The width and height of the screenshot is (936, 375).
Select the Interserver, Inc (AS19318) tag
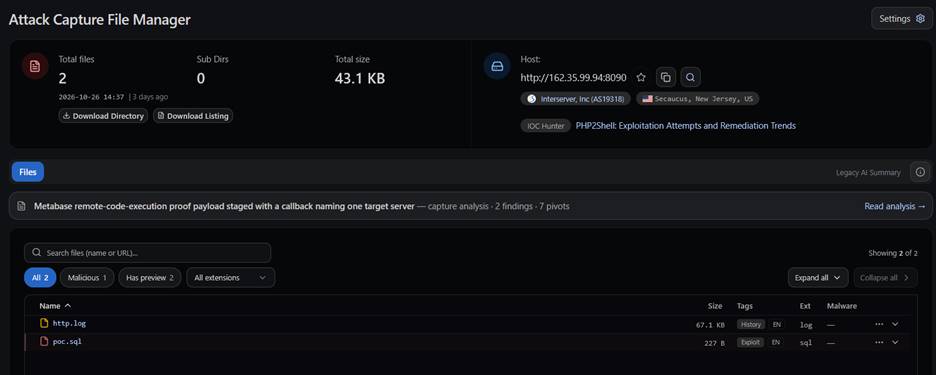[x=575, y=99]
